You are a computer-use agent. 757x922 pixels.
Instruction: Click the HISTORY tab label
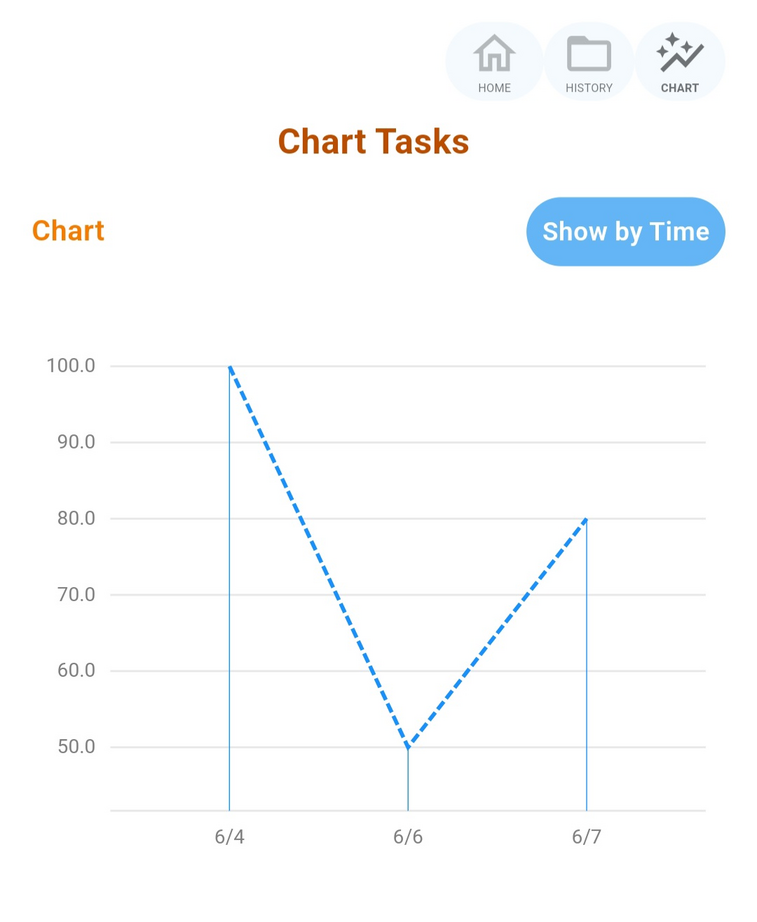589,88
